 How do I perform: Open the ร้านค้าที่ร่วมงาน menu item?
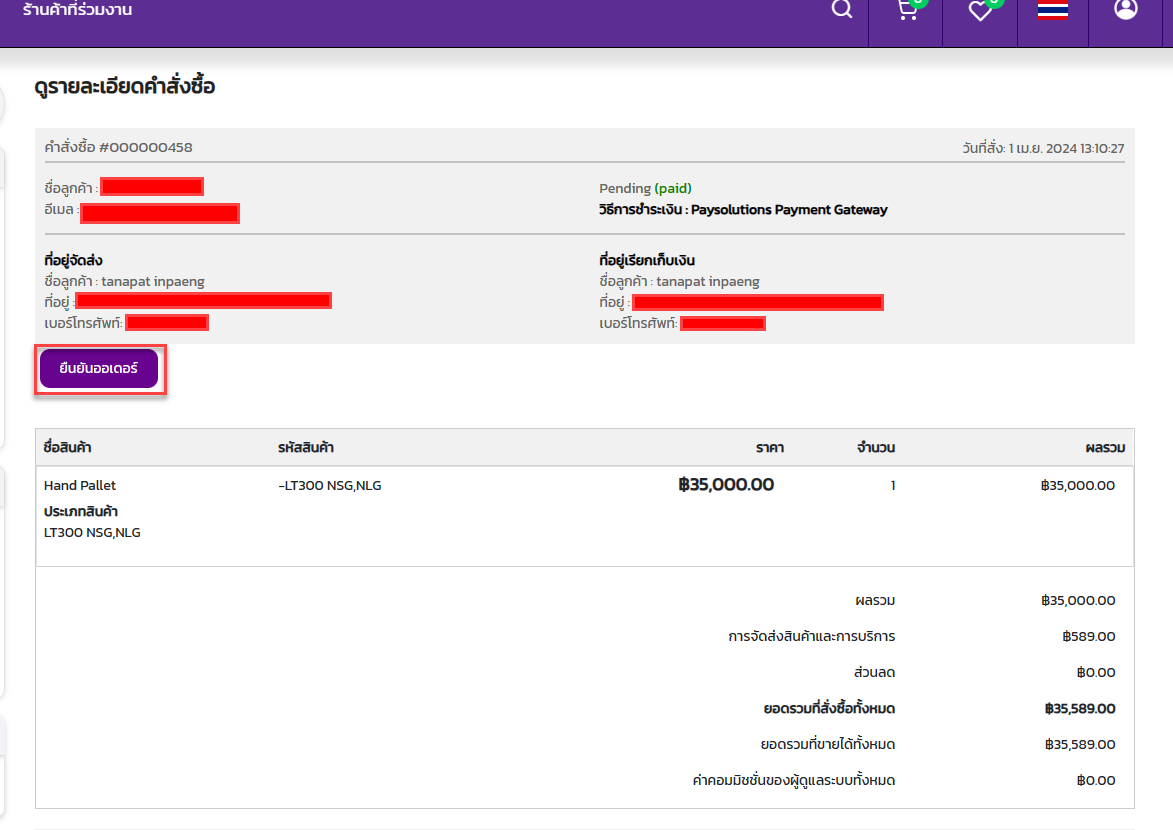pos(77,10)
